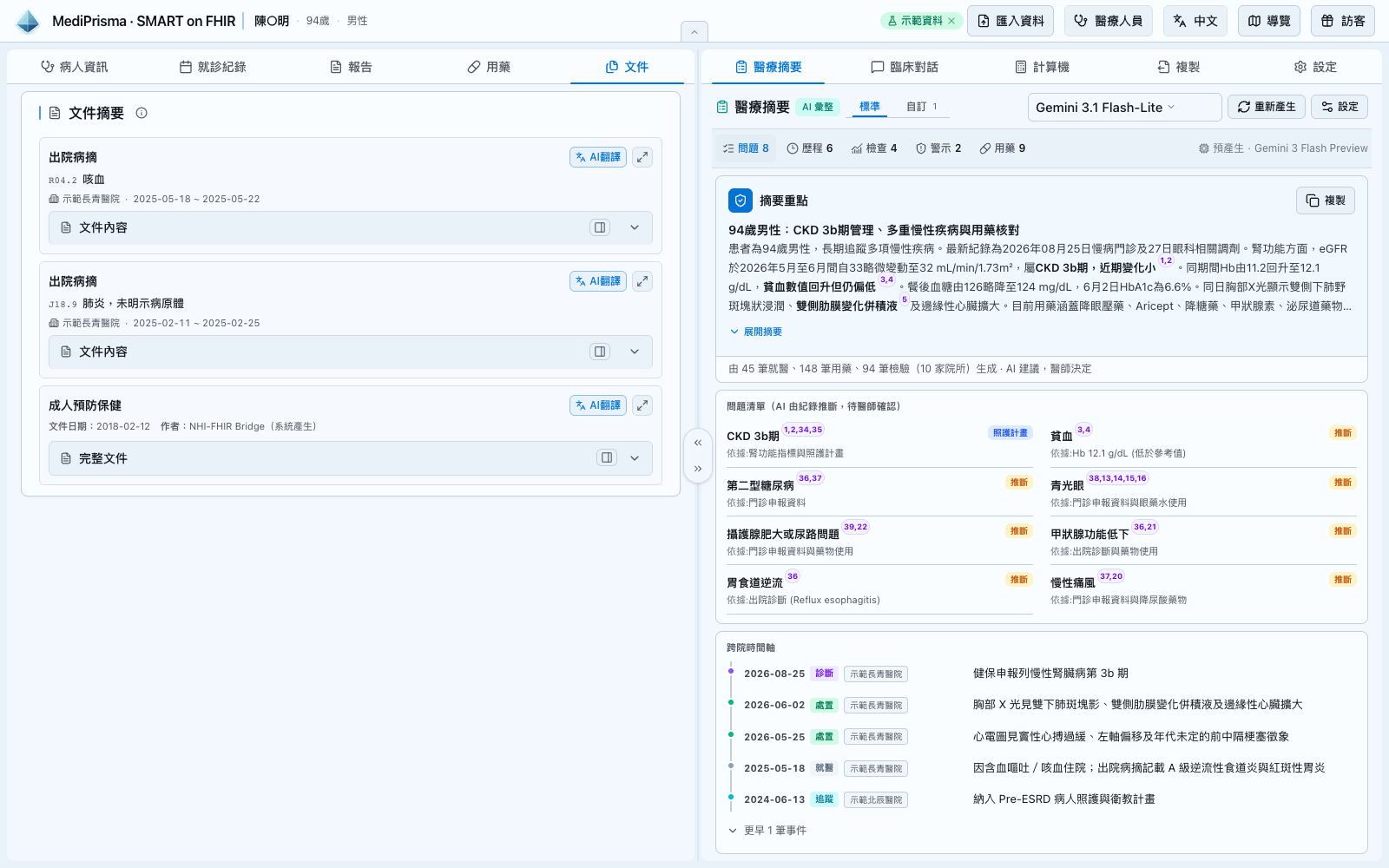Screen dimensions: 1389x868
Task: Open 慢性痛風 problem entry
Action: click(1203, 589)
